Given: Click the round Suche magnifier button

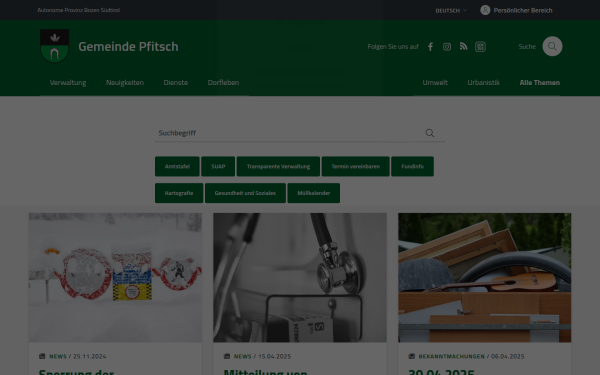Looking at the screenshot, I should point(552,46).
